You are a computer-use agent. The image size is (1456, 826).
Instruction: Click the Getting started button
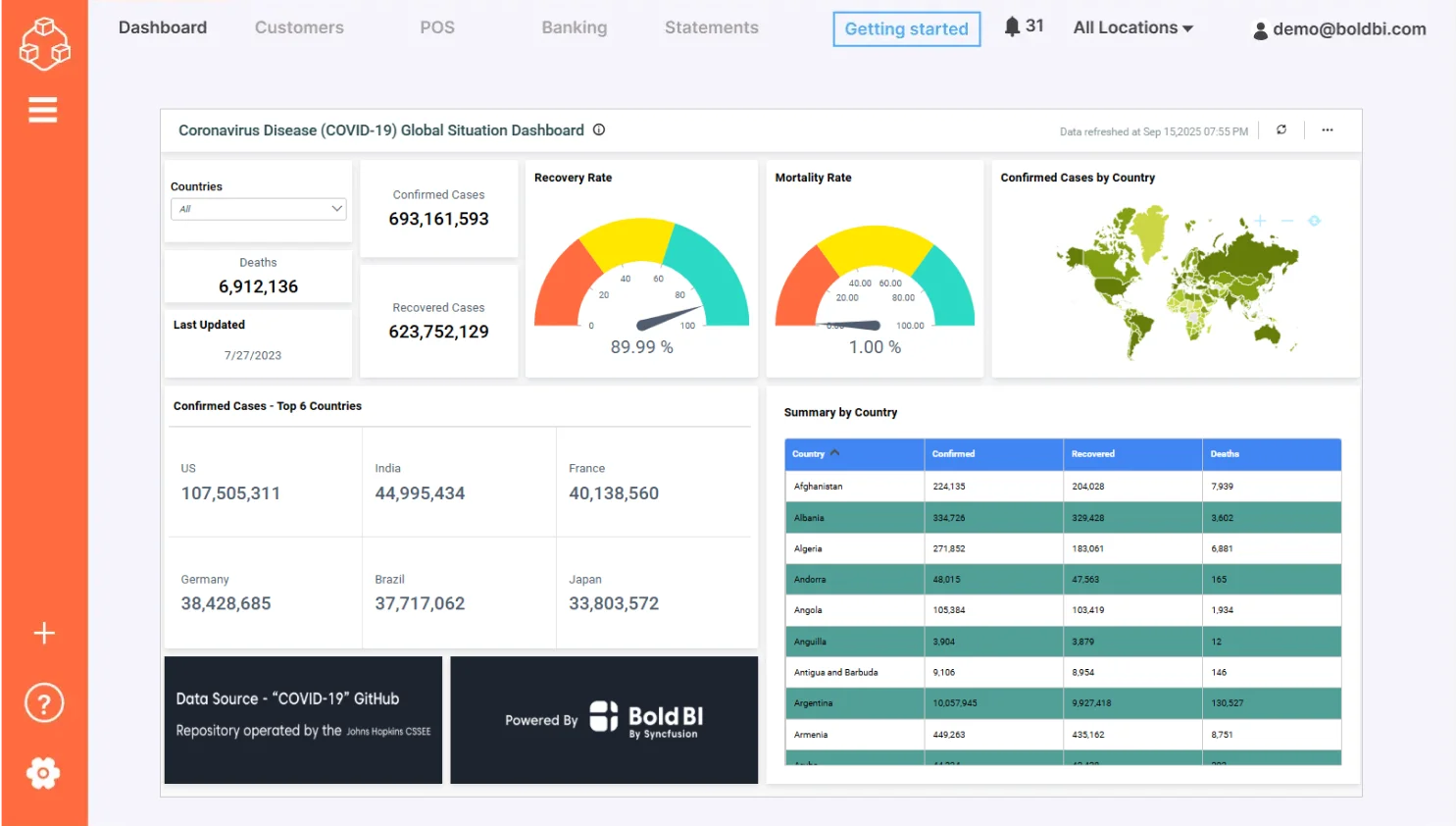(905, 28)
